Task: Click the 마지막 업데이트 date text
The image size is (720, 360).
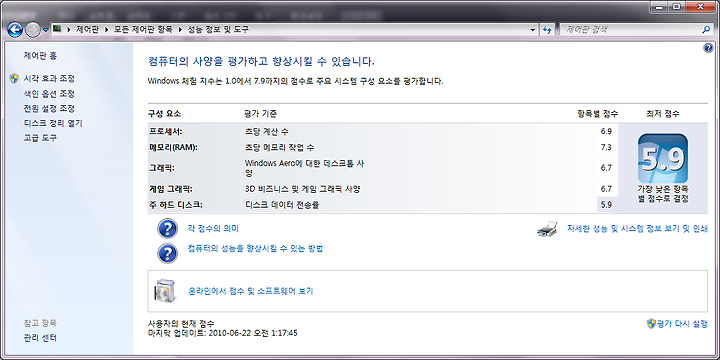Action: click(x=223, y=332)
